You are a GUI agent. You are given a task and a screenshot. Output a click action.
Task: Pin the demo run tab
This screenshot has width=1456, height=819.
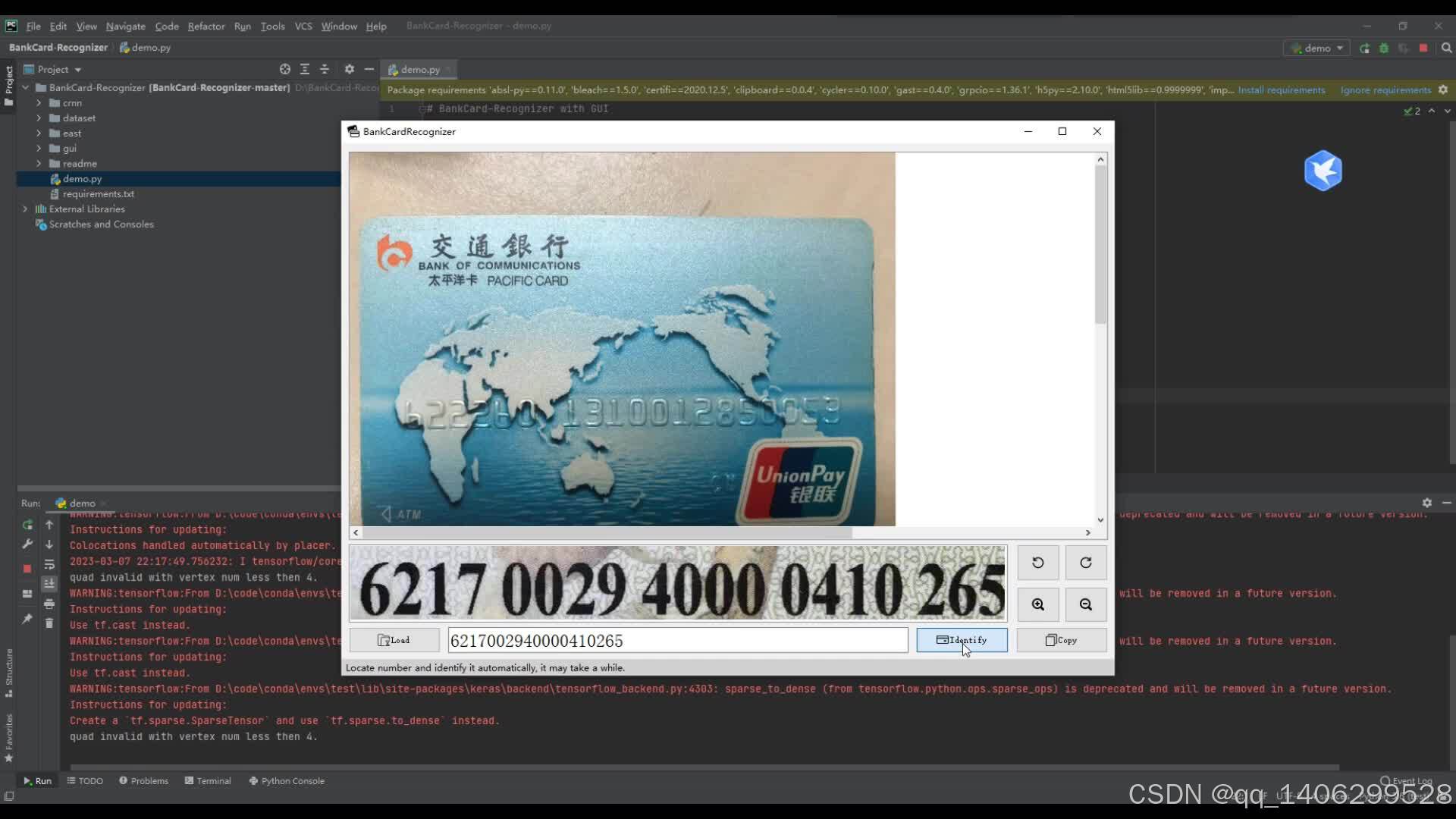click(x=27, y=619)
